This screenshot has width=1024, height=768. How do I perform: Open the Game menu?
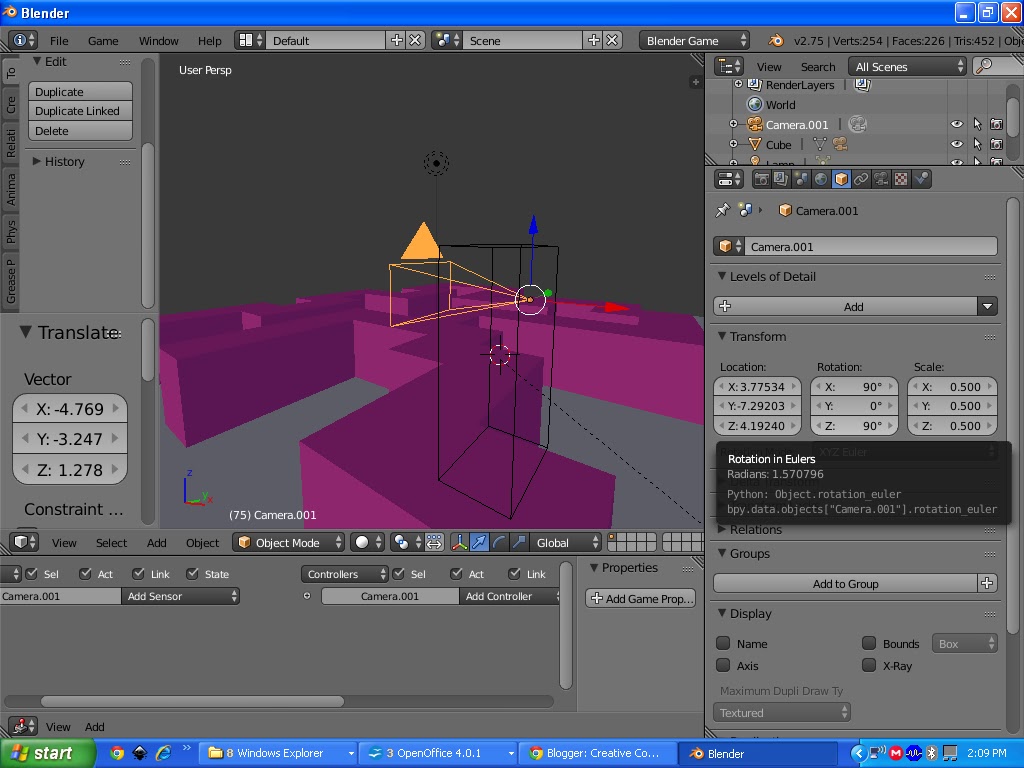[x=103, y=40]
